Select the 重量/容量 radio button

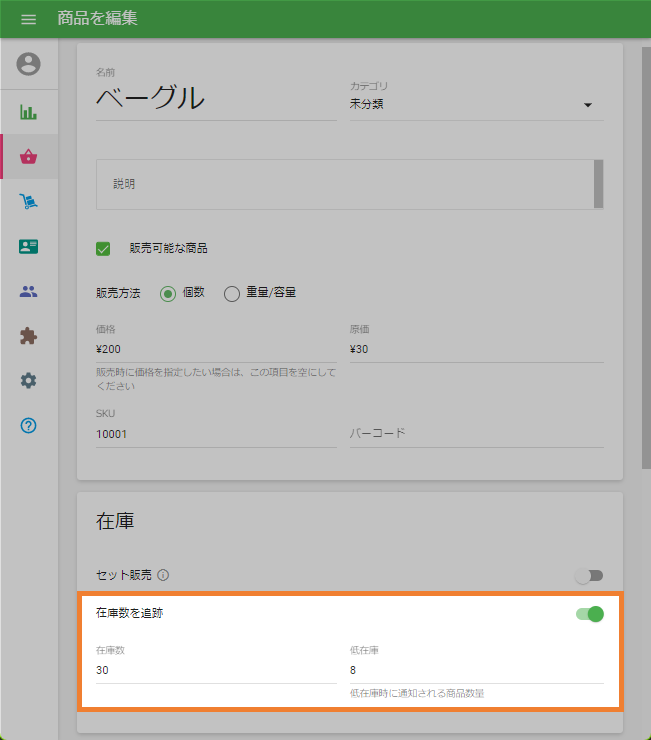tap(231, 294)
